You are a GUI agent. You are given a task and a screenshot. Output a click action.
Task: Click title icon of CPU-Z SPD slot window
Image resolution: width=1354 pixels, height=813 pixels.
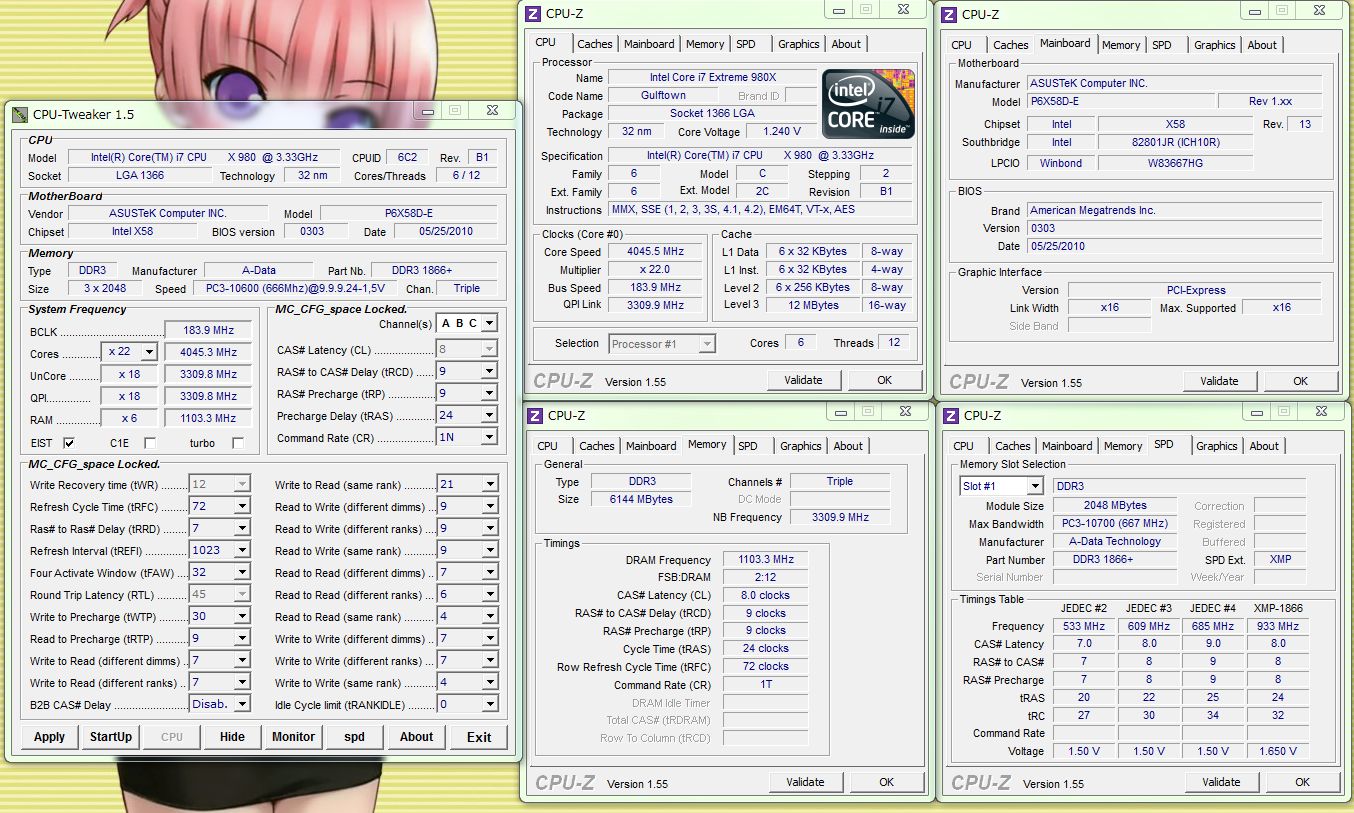951,415
